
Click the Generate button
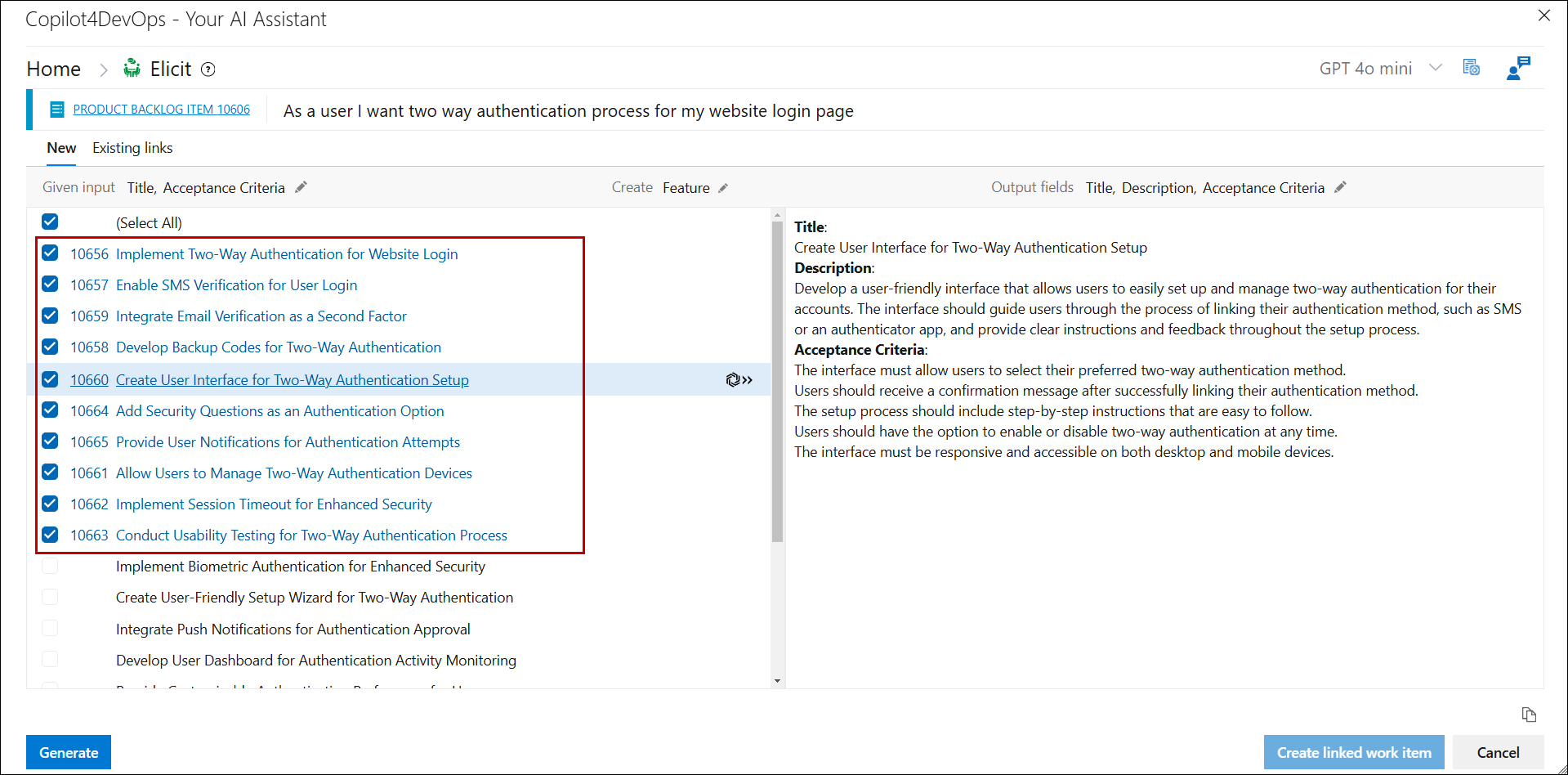coord(69,752)
